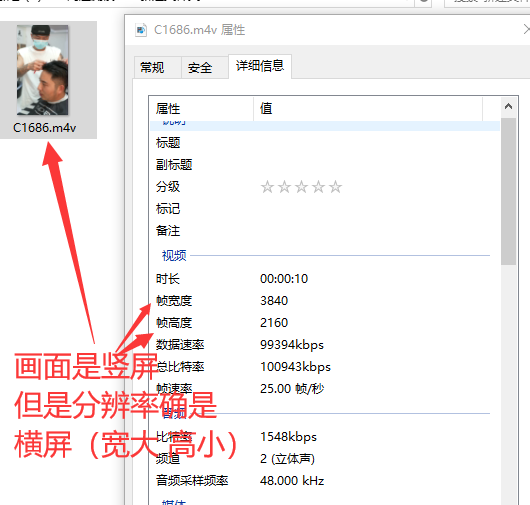Click the 值 column header

coord(368,109)
